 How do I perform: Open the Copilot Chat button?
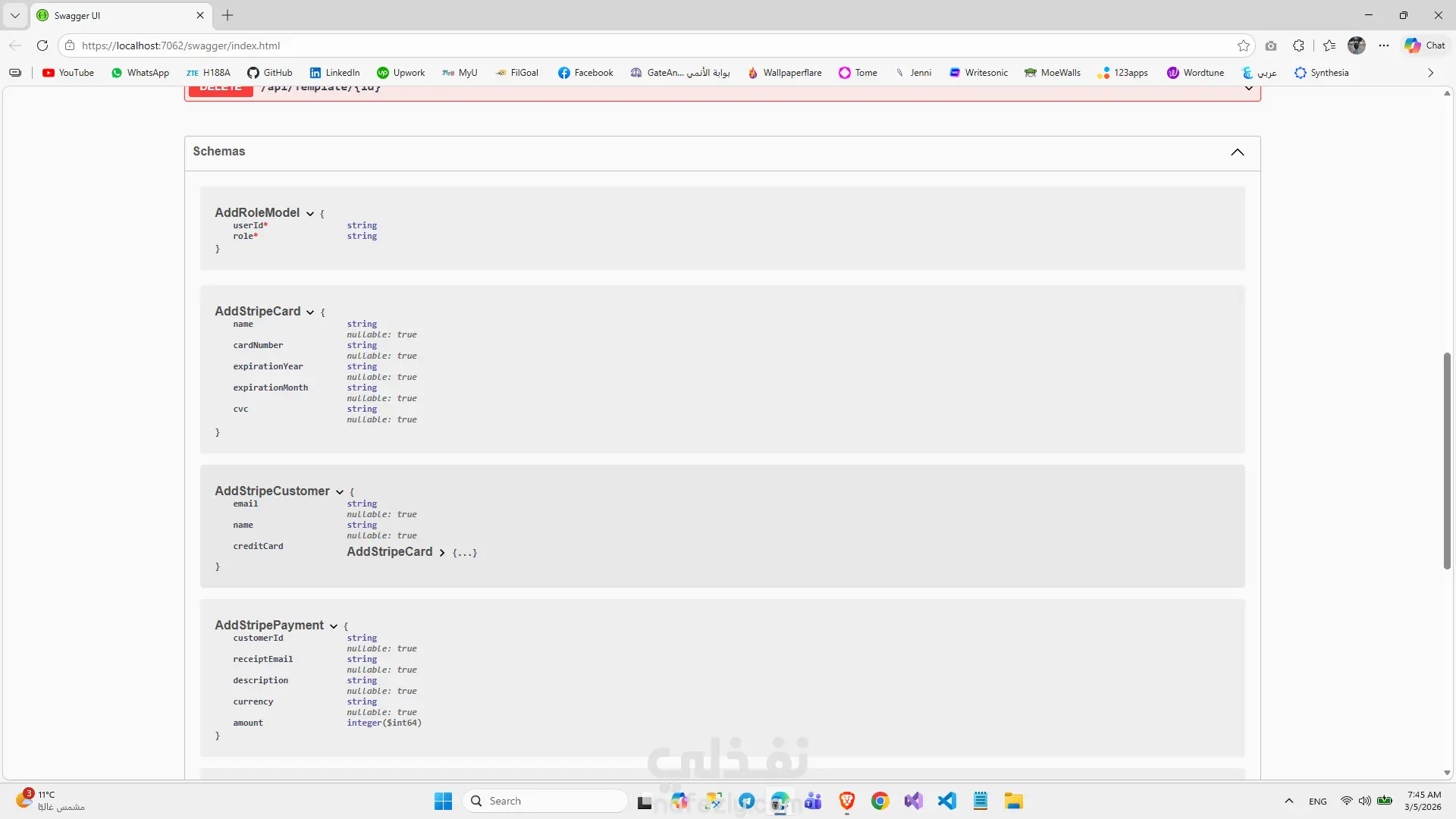click(x=1425, y=45)
